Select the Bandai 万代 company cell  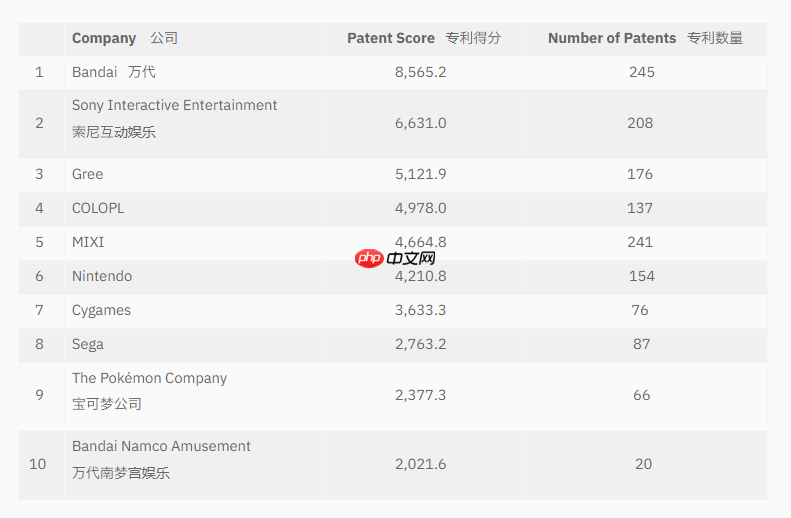113,72
